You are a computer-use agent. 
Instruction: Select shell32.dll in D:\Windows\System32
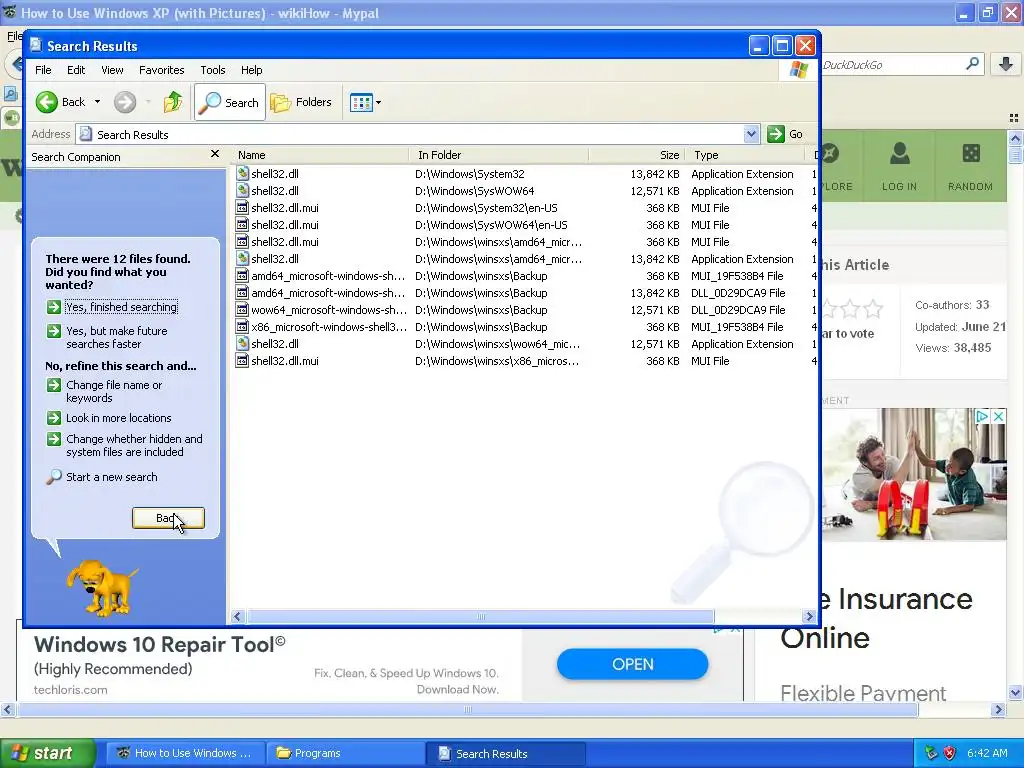coord(274,174)
